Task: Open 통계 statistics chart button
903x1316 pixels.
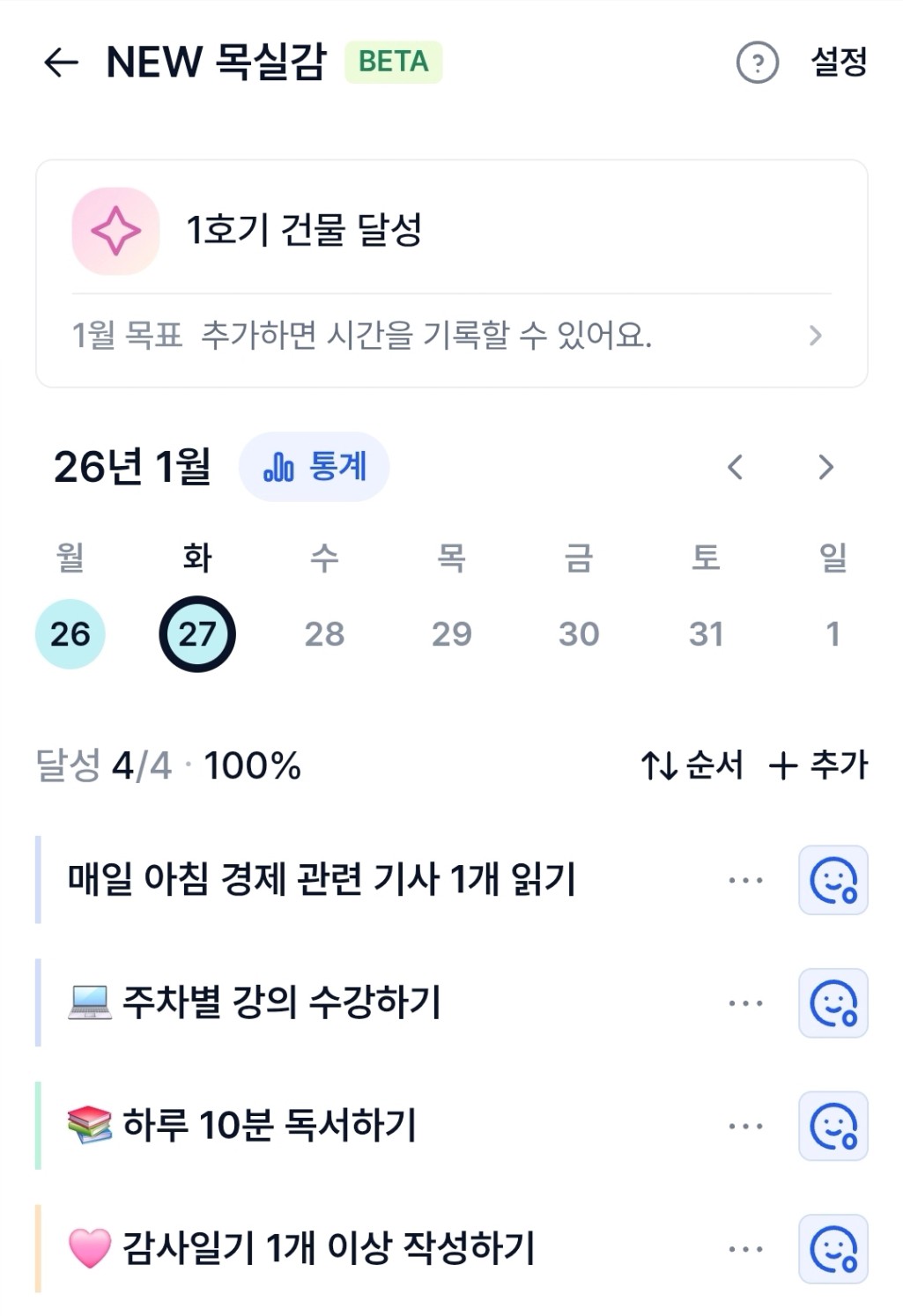Action: (315, 467)
